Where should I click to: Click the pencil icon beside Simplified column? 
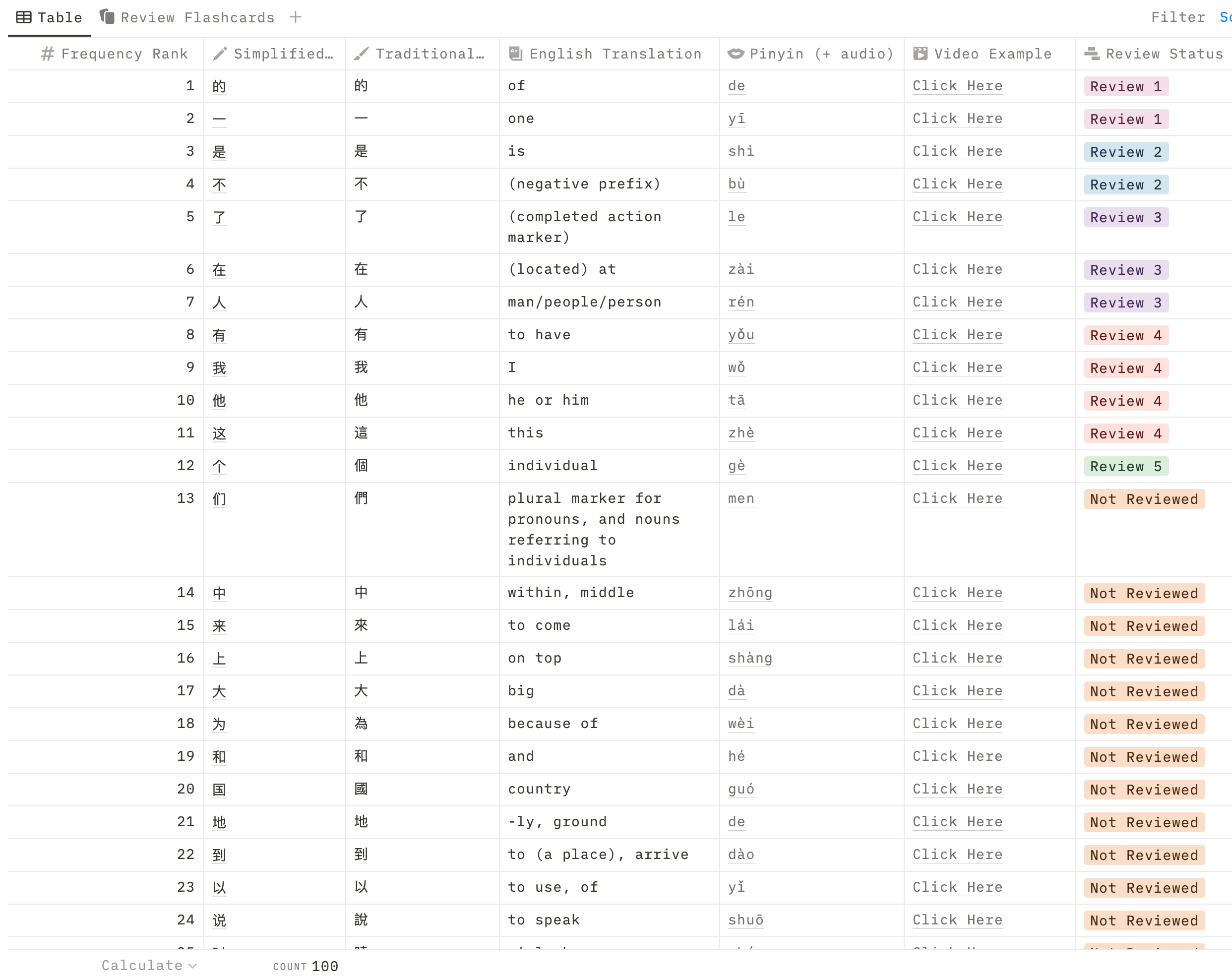pos(220,54)
